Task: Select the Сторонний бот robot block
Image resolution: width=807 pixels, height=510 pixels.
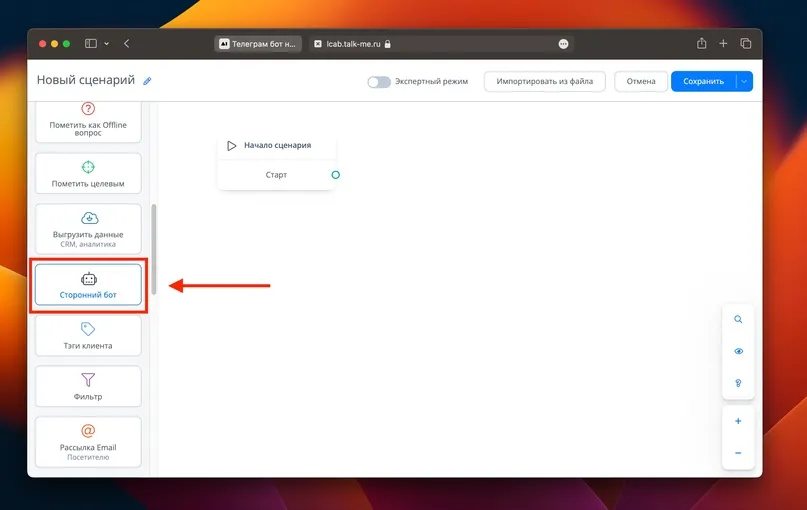Action: [x=88, y=285]
